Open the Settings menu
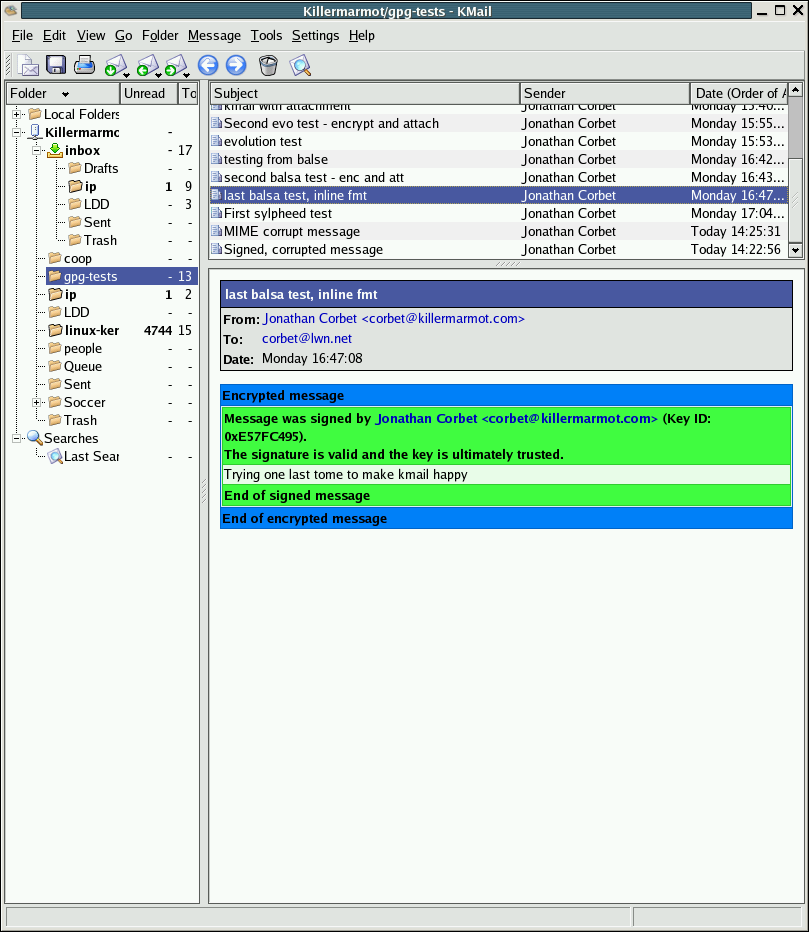The image size is (809, 932). tap(316, 36)
